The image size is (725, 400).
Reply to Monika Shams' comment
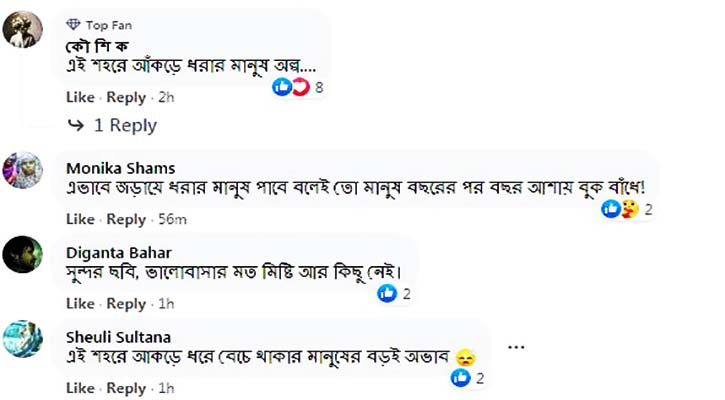click(x=126, y=219)
